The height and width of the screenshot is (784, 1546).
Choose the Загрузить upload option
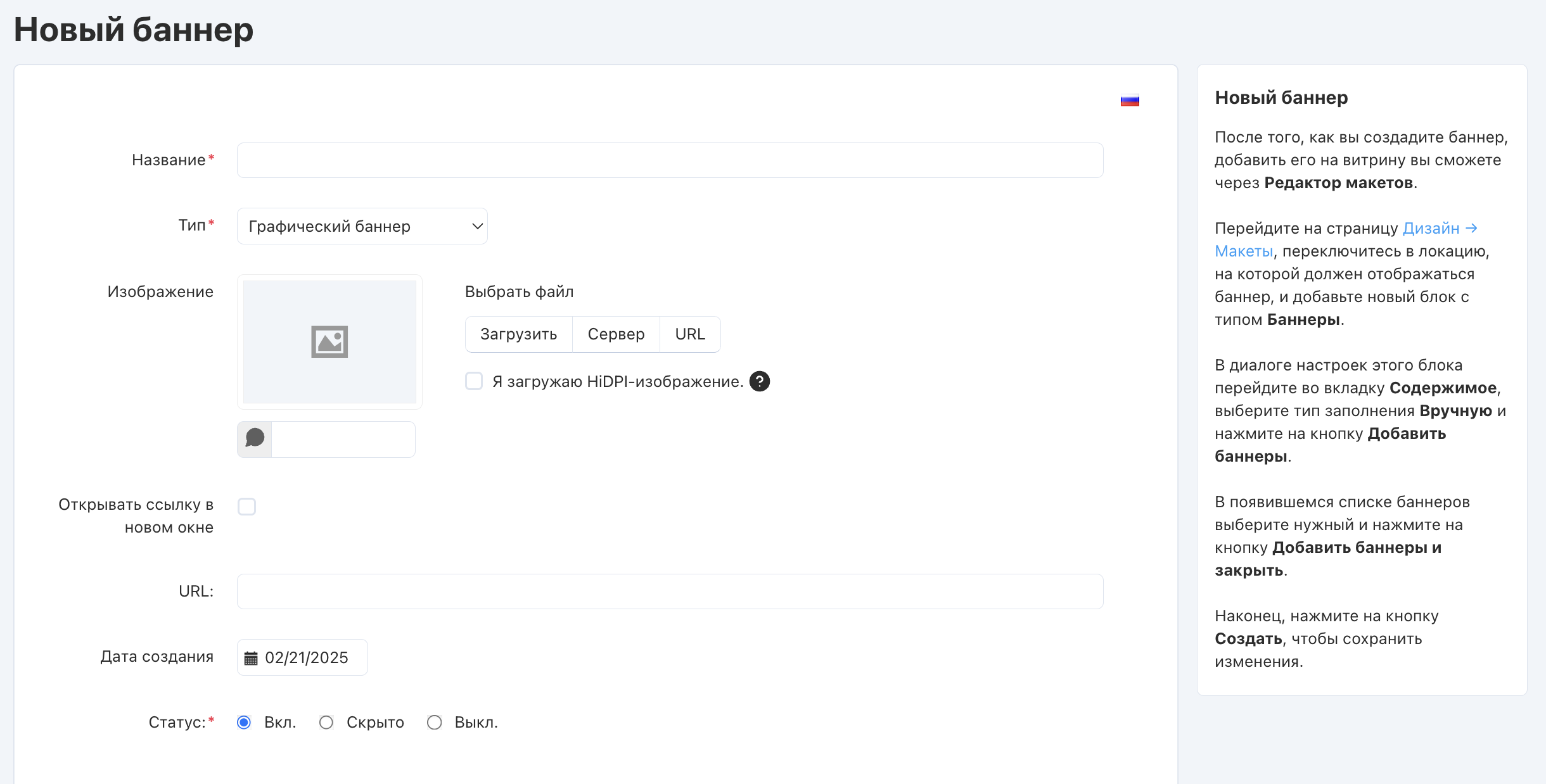tap(518, 334)
